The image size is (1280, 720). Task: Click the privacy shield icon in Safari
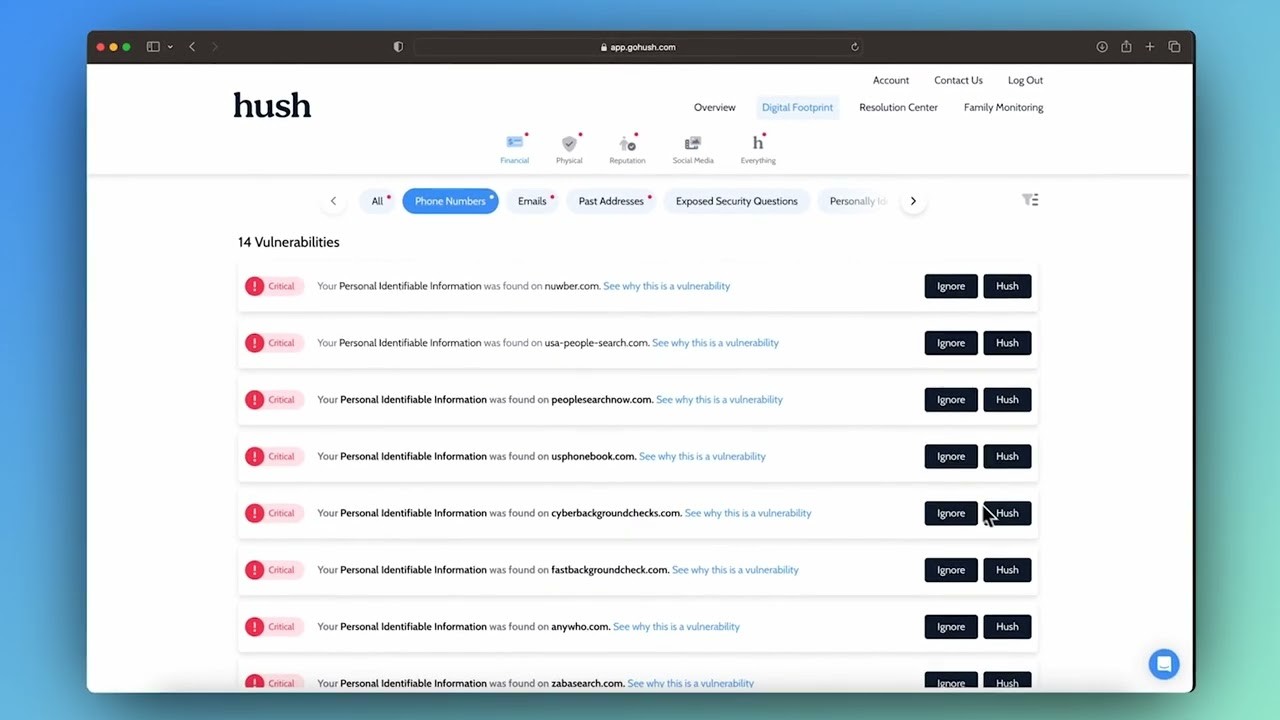tap(398, 47)
